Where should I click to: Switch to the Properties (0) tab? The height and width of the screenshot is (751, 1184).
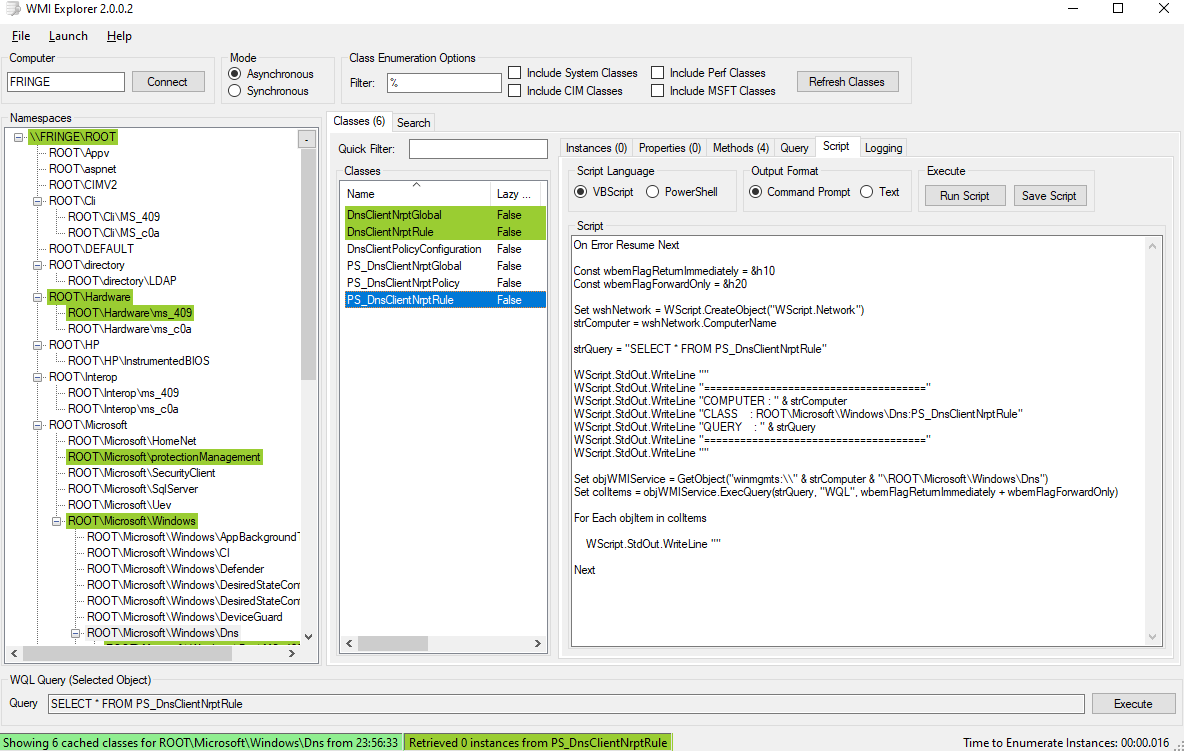(670, 148)
